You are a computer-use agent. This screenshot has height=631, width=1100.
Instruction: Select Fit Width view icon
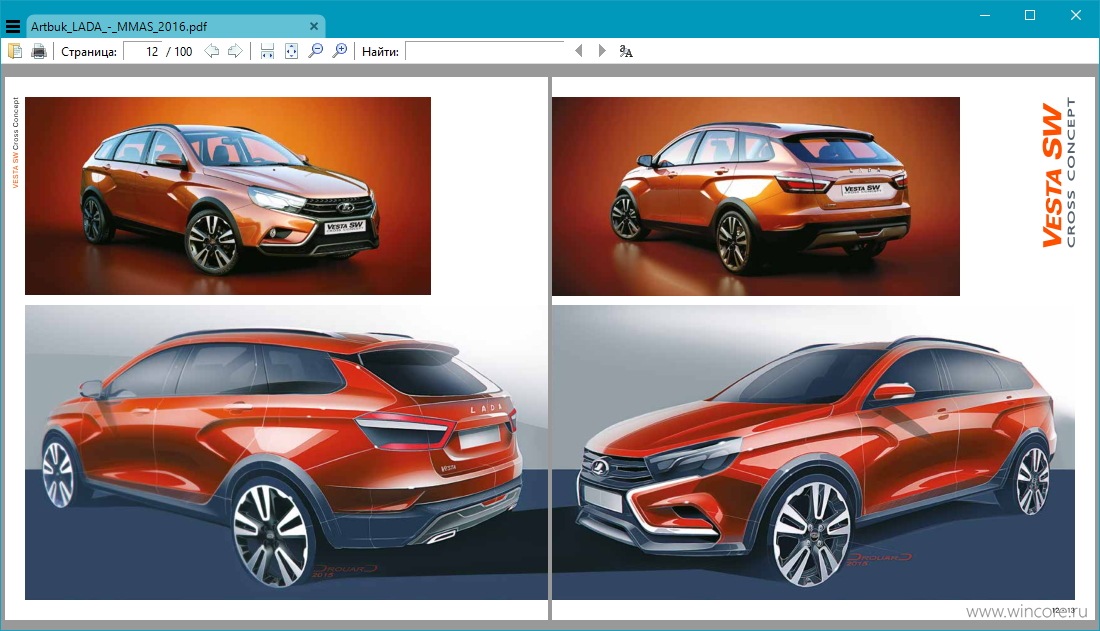(267, 51)
